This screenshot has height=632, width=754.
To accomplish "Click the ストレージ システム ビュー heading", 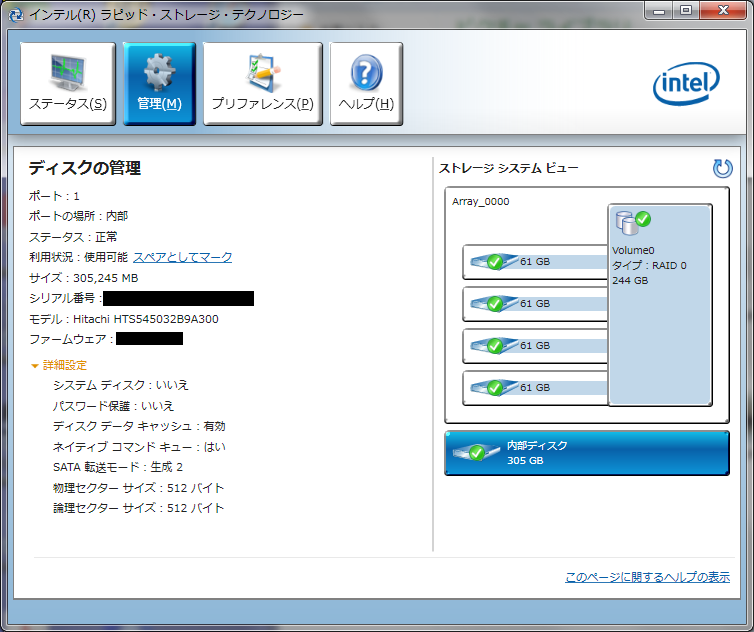I will pos(508,168).
